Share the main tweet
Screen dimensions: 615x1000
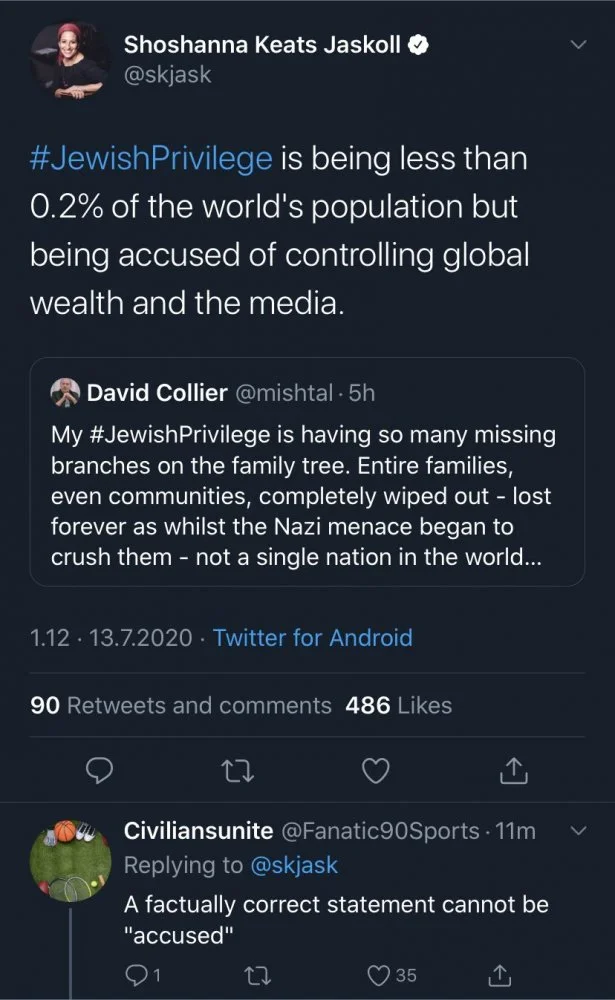pos(512,770)
